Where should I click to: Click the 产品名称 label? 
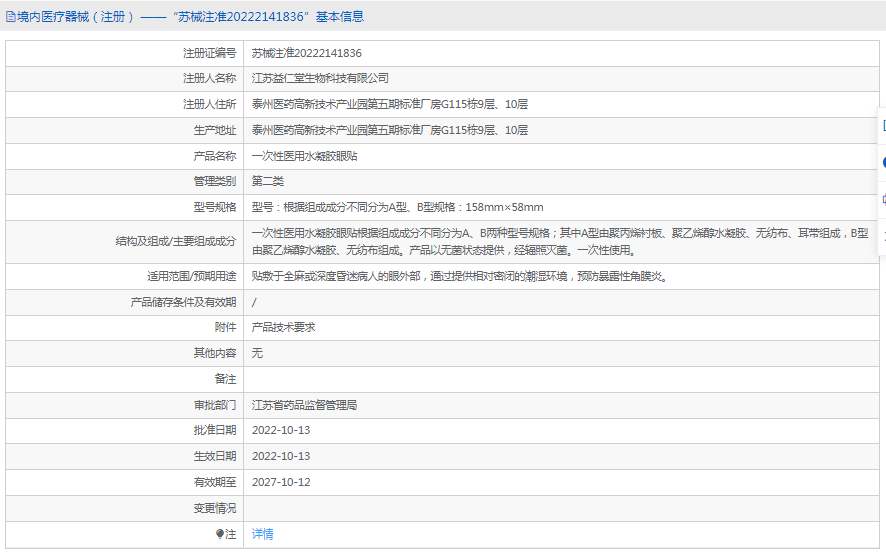pyautogui.click(x=215, y=156)
